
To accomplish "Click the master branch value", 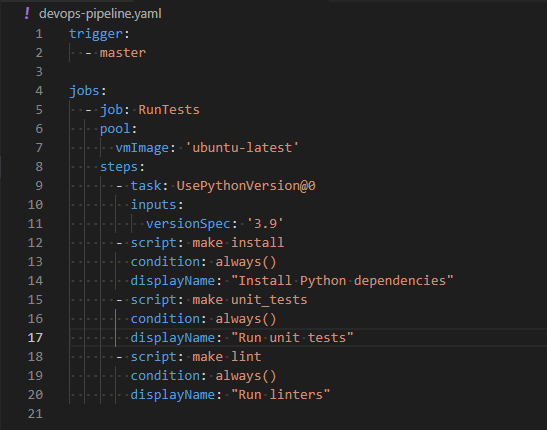I will click(x=123, y=53).
